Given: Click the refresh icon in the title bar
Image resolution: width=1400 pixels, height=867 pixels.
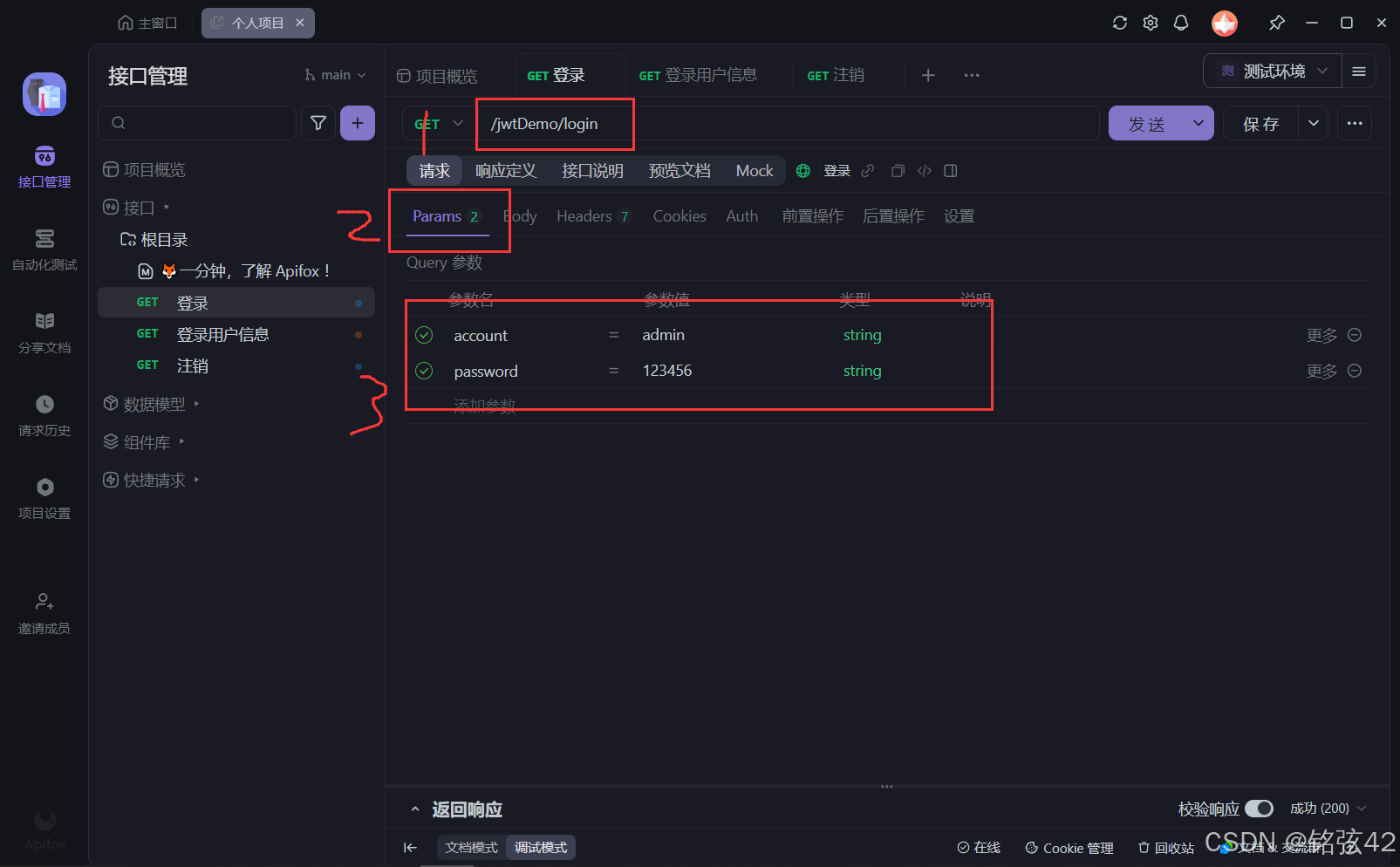Looking at the screenshot, I should coord(1119,23).
